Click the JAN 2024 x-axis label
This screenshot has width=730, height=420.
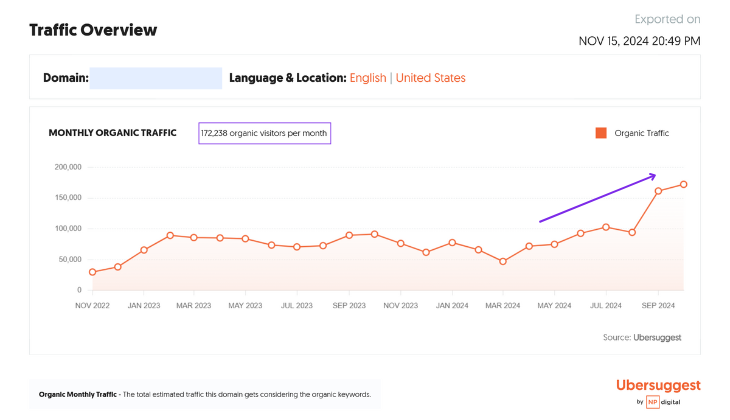pyautogui.click(x=452, y=305)
